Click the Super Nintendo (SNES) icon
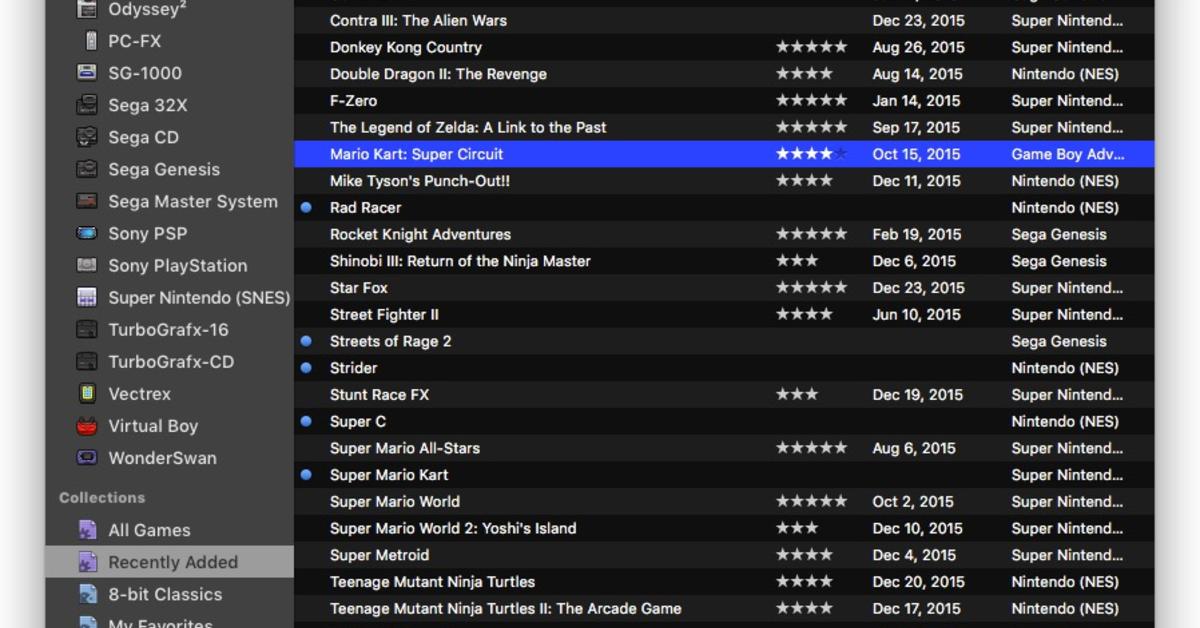The image size is (1200, 628). click(x=89, y=297)
